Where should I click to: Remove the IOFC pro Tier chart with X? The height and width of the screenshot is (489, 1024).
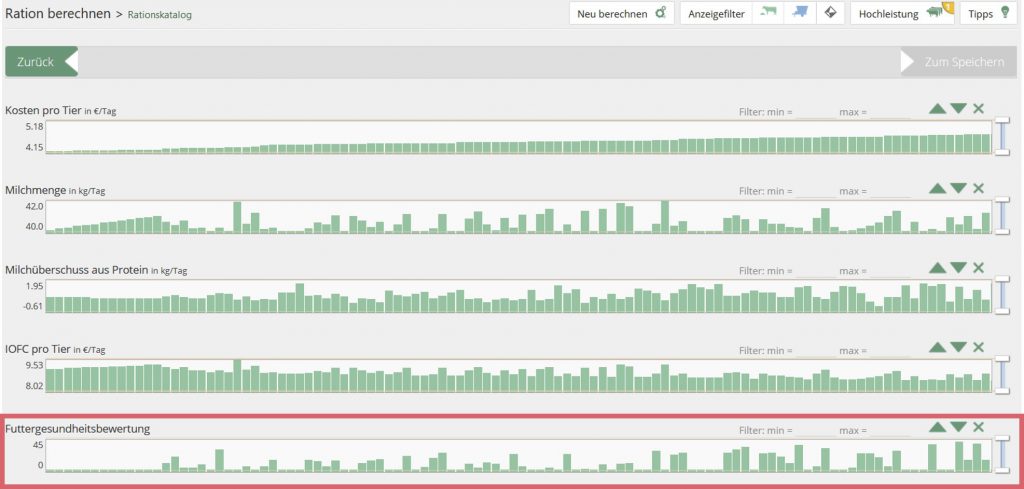[x=978, y=347]
